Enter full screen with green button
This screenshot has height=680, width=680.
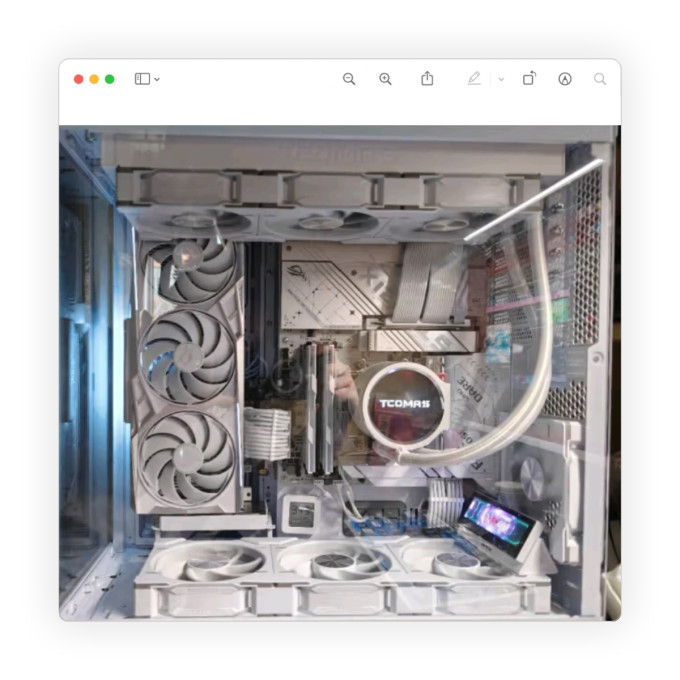pos(110,79)
